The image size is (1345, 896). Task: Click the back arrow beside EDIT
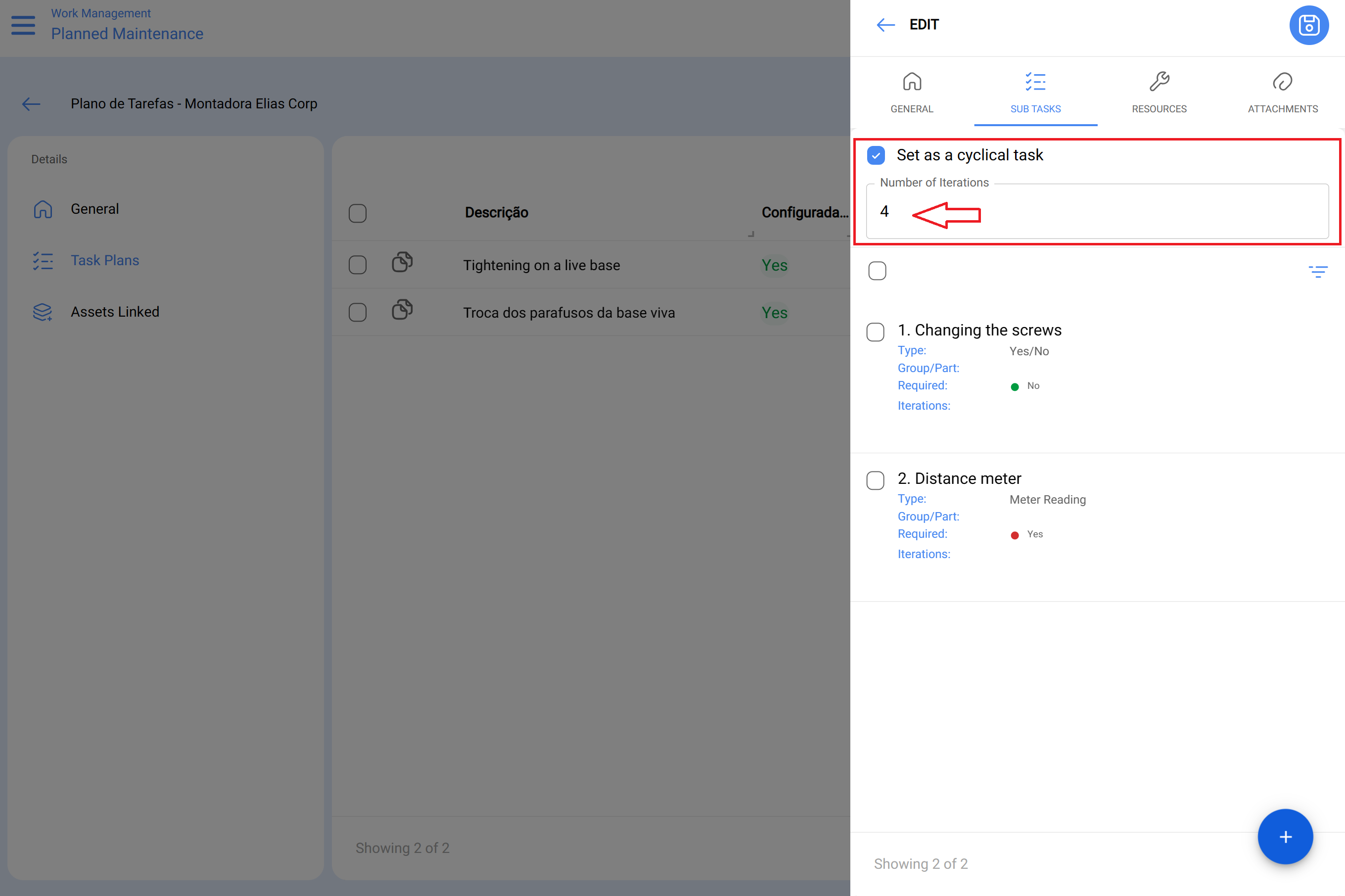pos(885,25)
